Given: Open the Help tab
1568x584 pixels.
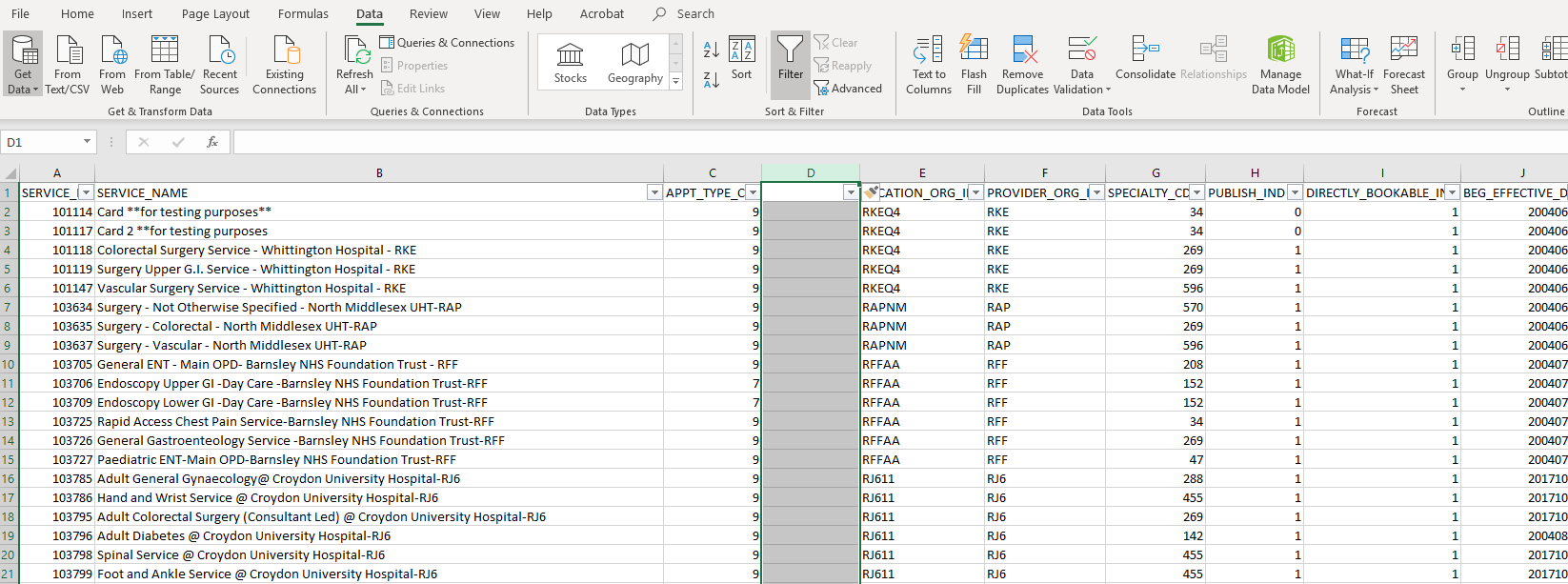Looking at the screenshot, I should point(539,13).
